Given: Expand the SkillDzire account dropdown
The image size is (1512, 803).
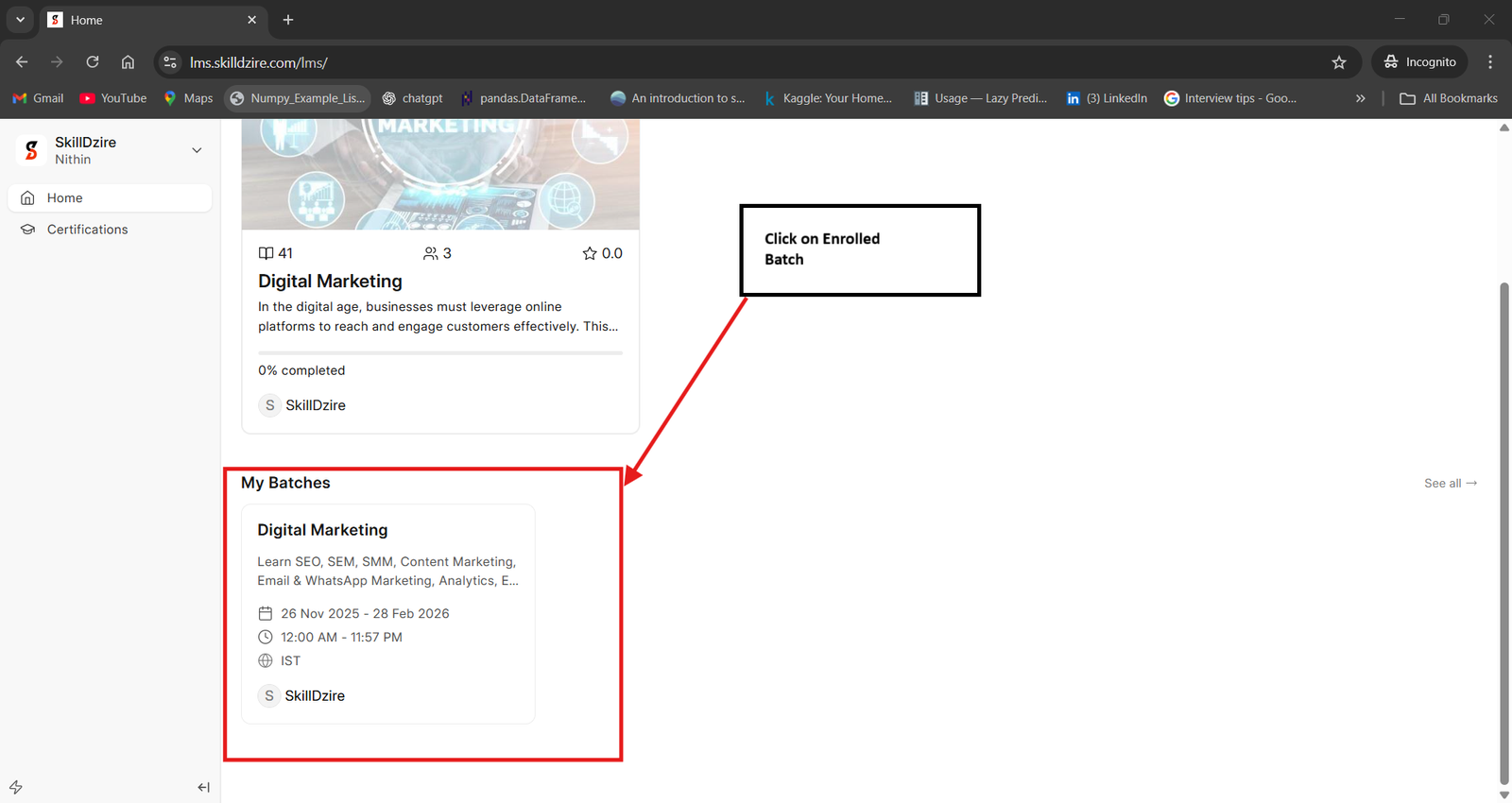Looking at the screenshot, I should 197,150.
